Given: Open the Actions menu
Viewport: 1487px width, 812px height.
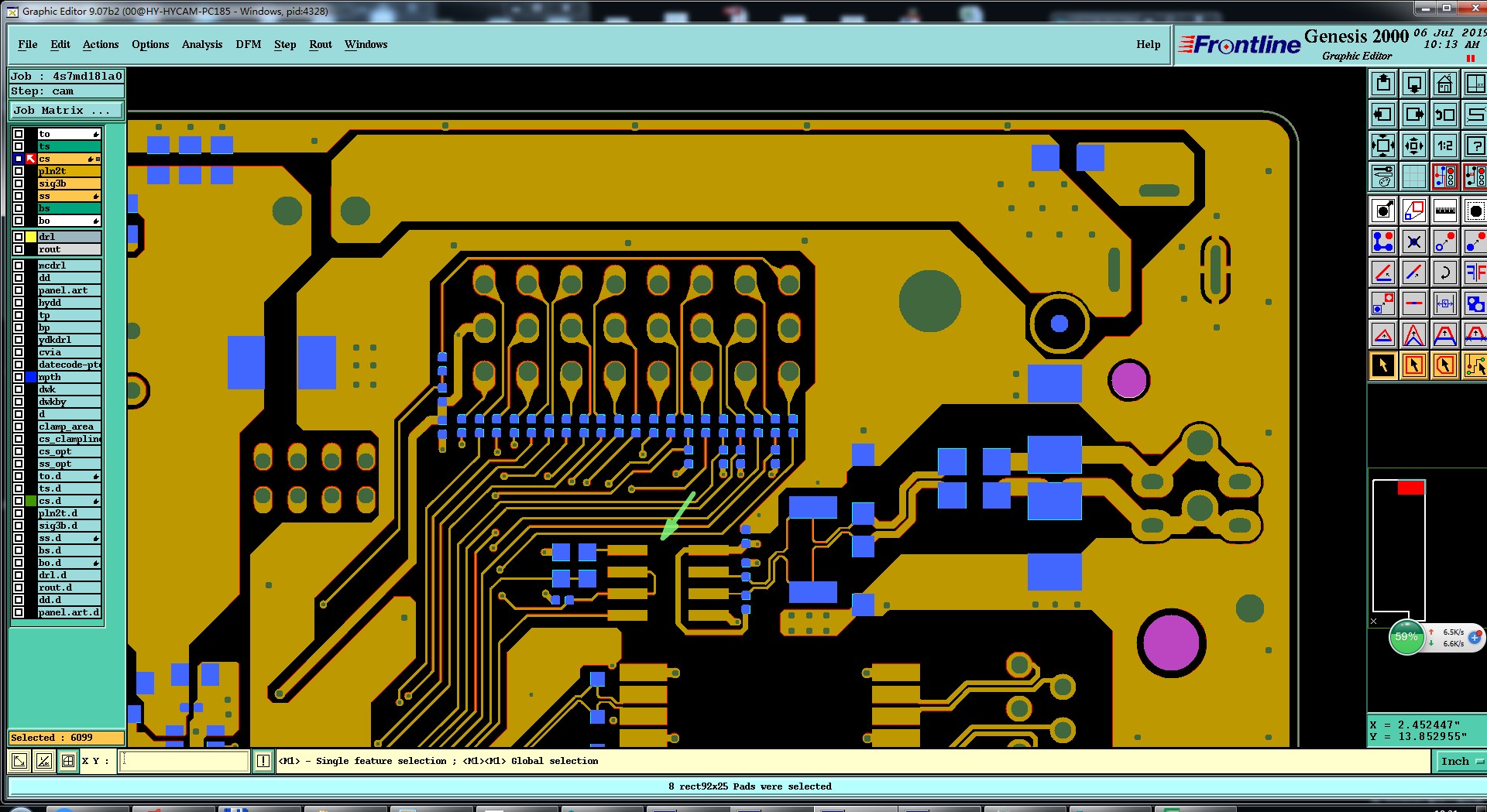Looking at the screenshot, I should 101,44.
